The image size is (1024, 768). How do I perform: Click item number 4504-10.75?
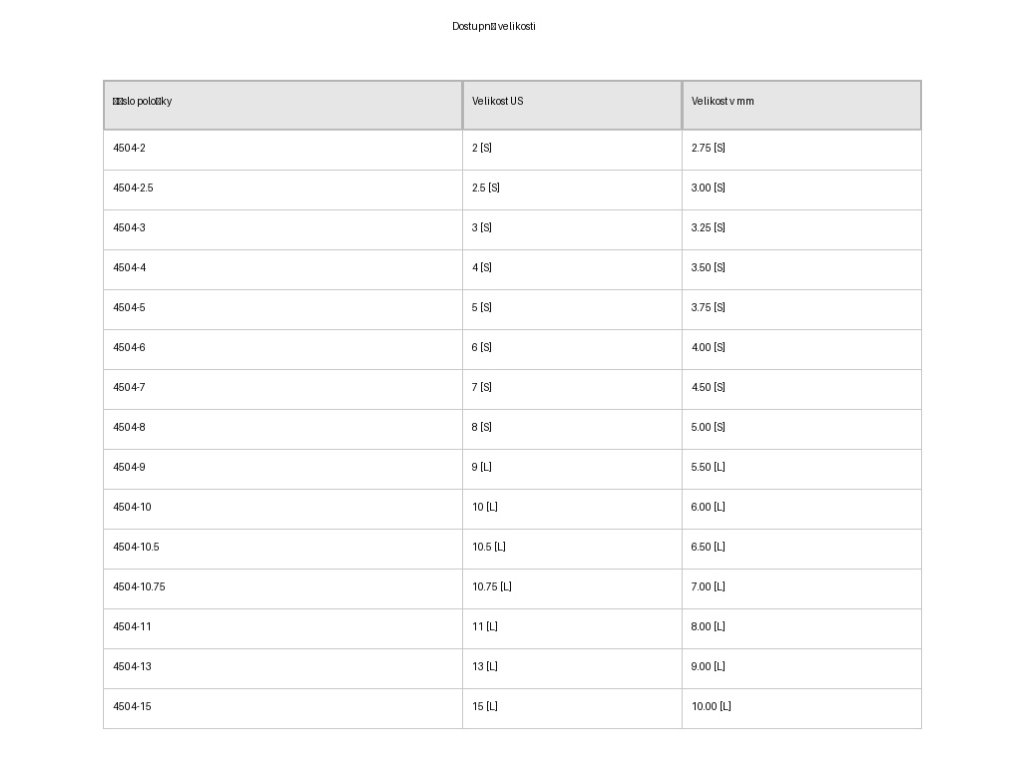pyautogui.click(x=139, y=588)
